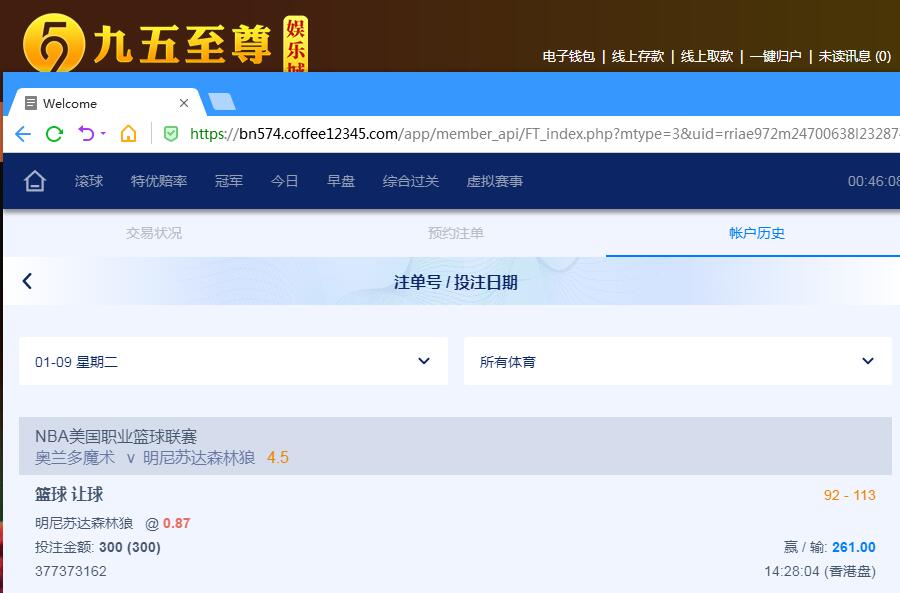The image size is (900, 593).
Task: Click the clock time 00:46:08
Action: 874,181
